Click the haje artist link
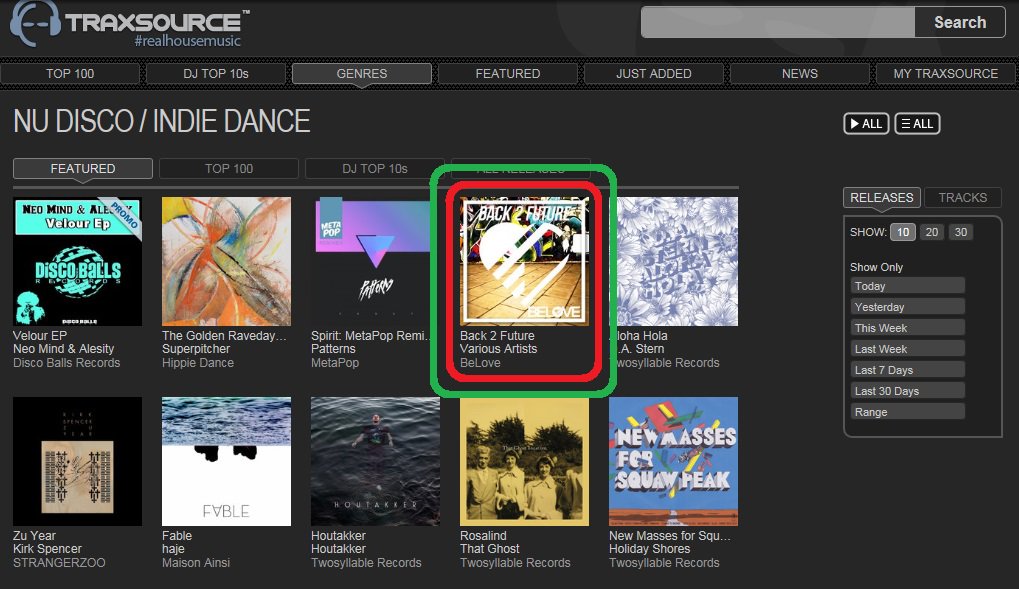Viewport: 1019px width, 589px height. pos(173,549)
